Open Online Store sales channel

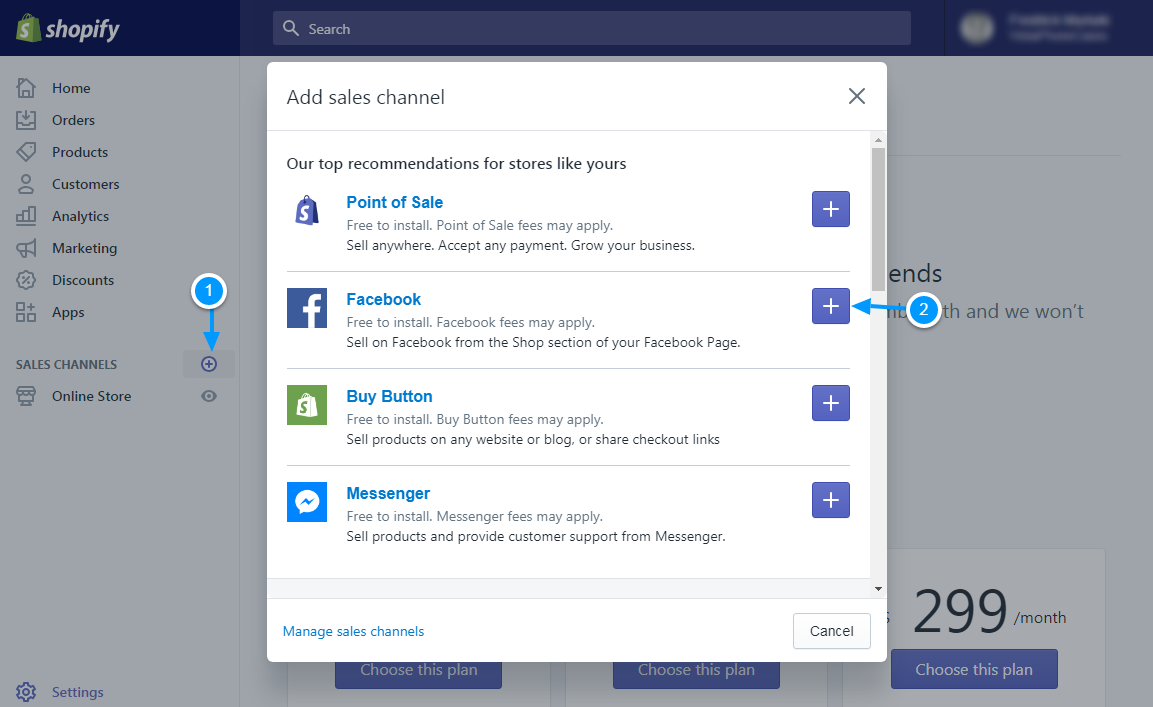click(91, 396)
